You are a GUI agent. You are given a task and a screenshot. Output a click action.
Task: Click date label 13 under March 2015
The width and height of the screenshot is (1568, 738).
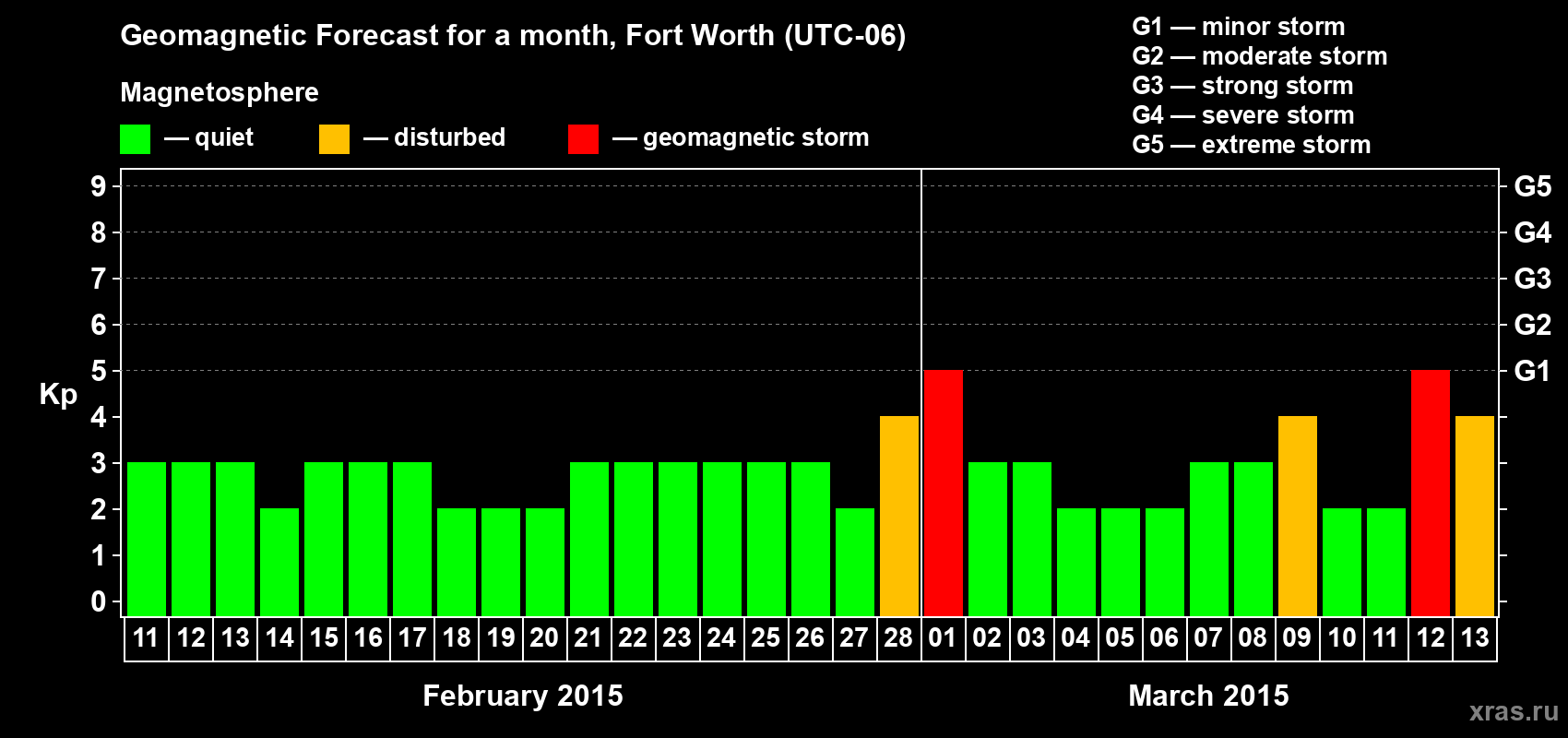[1475, 637]
